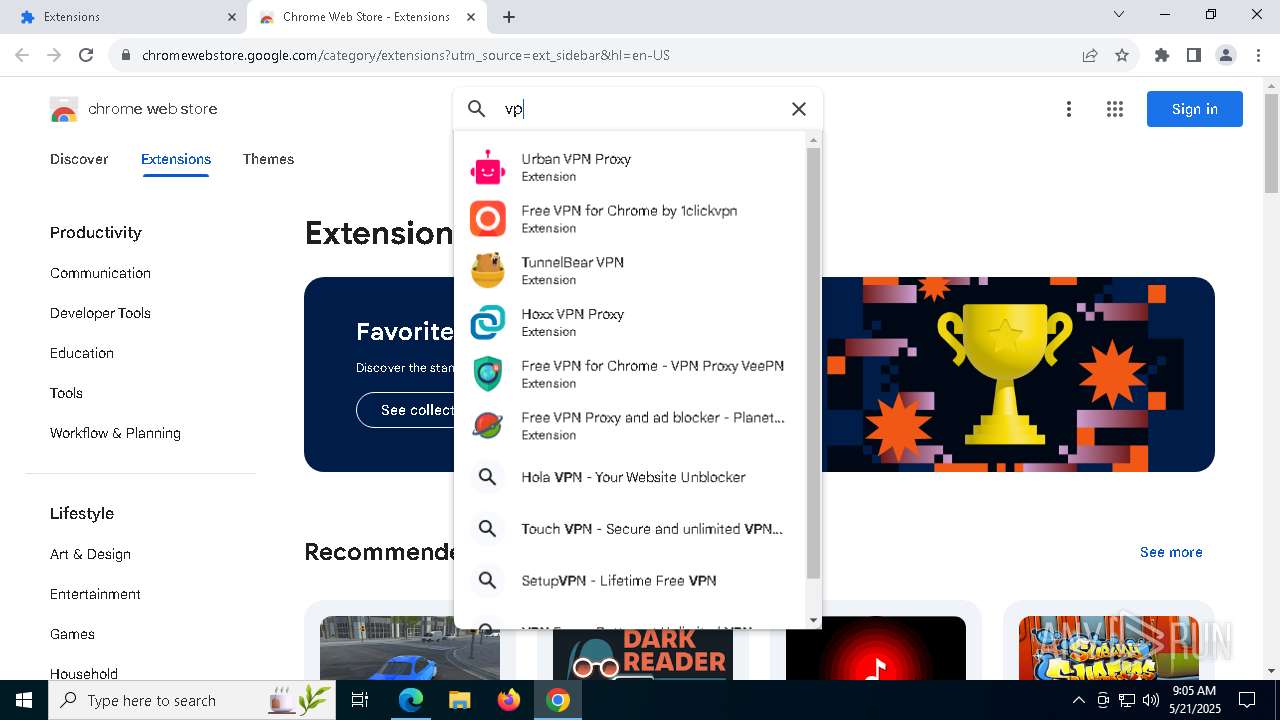The image size is (1280, 720).
Task: Open the Themes tab
Action: (x=268, y=159)
